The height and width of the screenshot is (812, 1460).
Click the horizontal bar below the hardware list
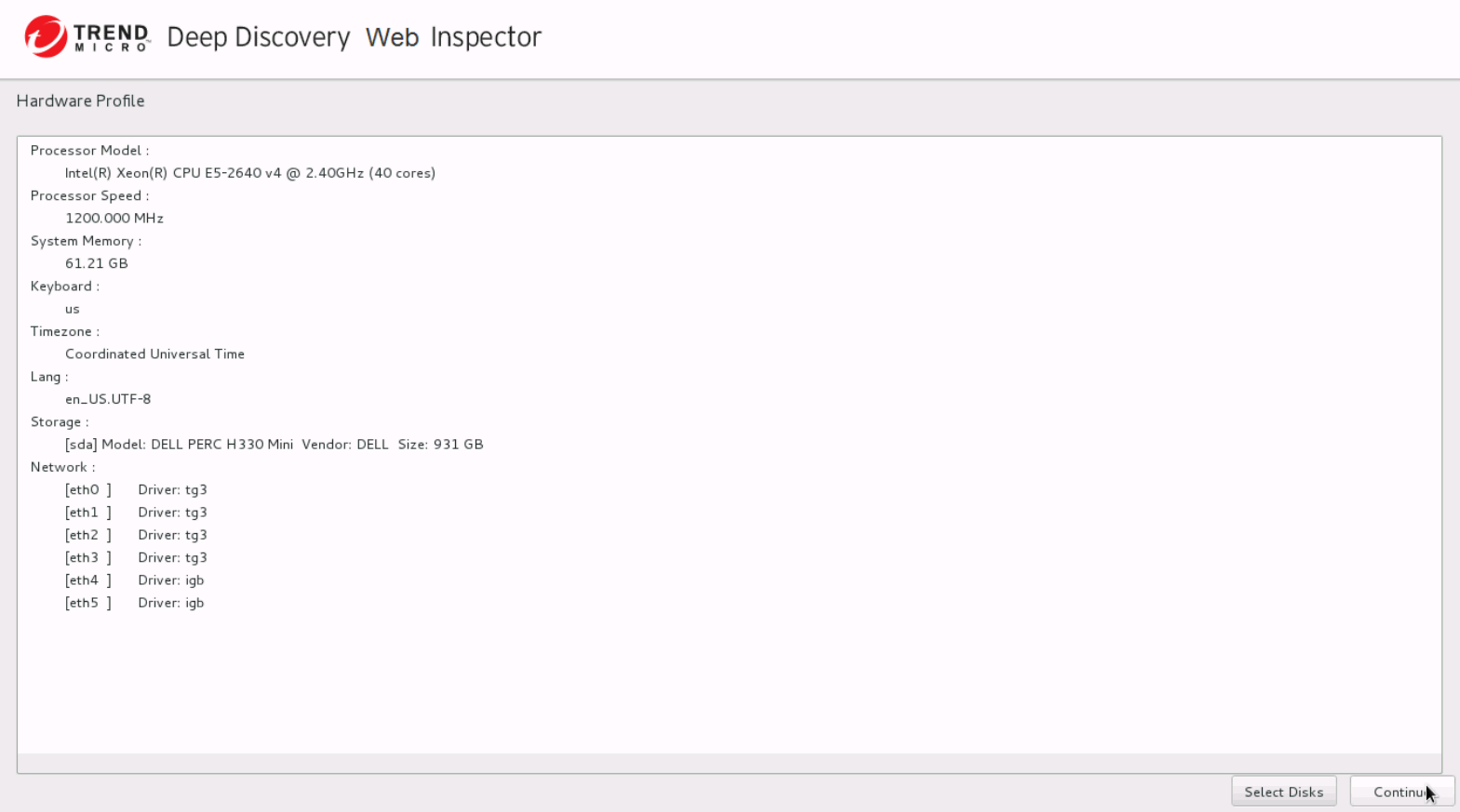coord(729,763)
